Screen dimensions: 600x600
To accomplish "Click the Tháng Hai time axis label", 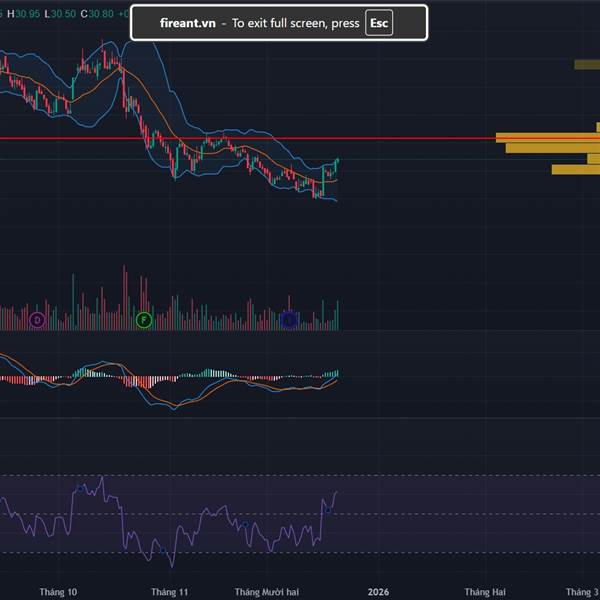I will pyautogui.click(x=485, y=592).
